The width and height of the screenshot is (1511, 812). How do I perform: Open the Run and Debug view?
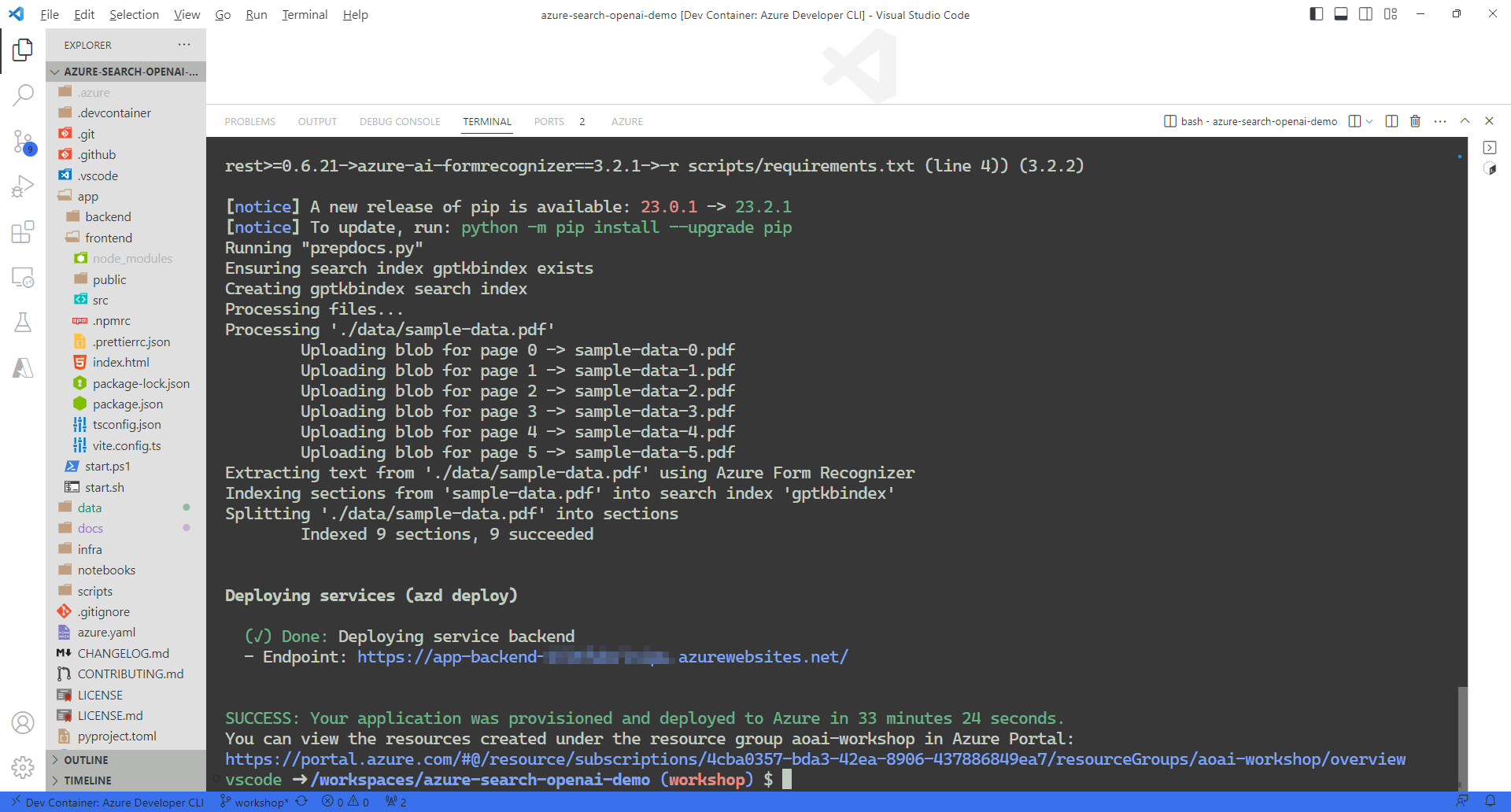click(x=23, y=186)
